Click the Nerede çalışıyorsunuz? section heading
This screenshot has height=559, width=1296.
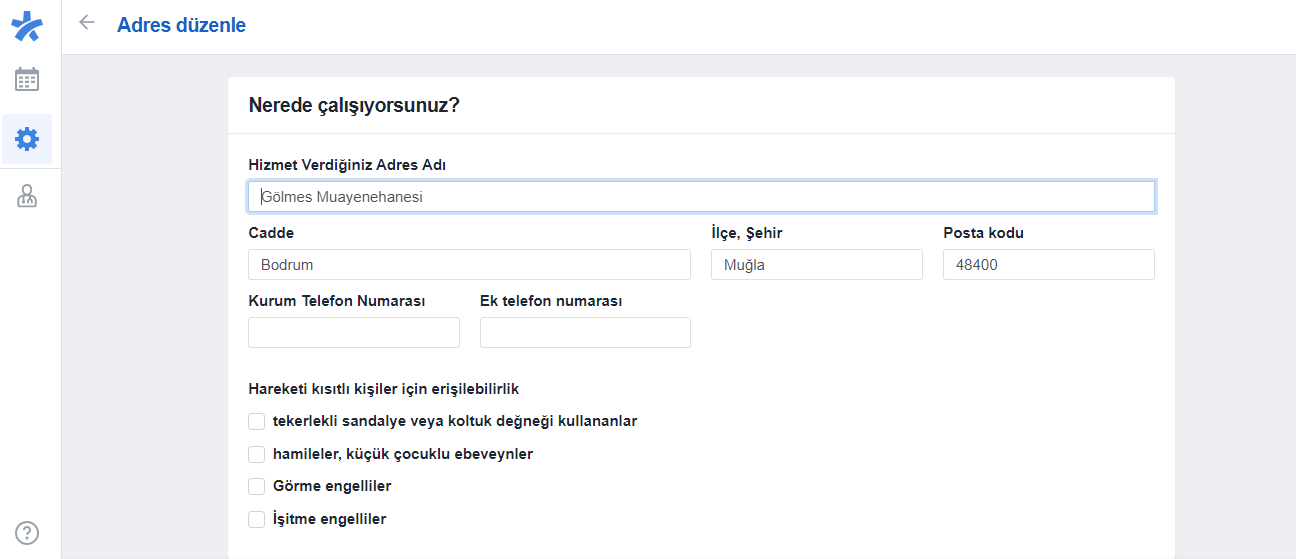coord(354,105)
